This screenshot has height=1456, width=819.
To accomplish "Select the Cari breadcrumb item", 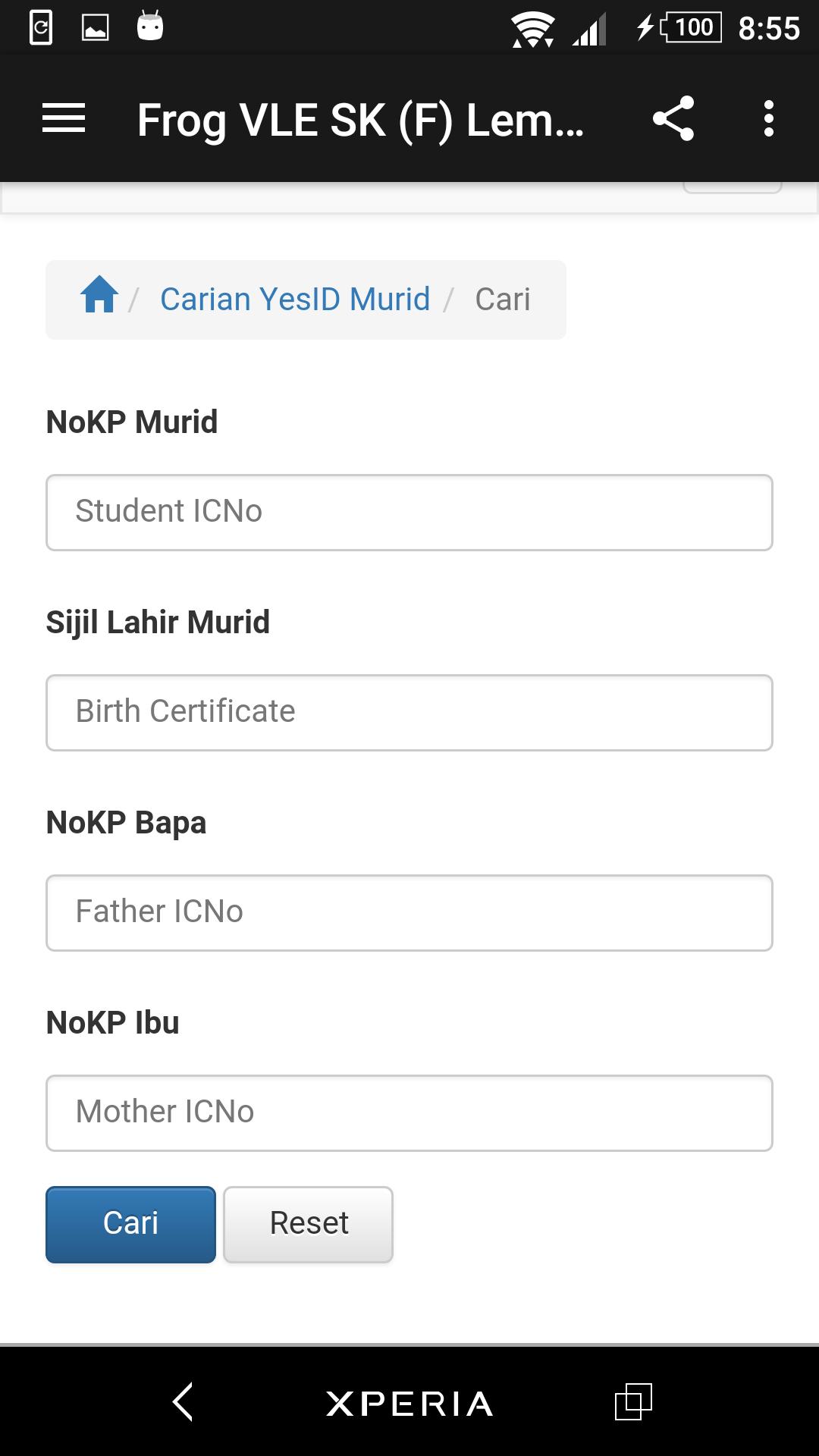I will coord(503,299).
